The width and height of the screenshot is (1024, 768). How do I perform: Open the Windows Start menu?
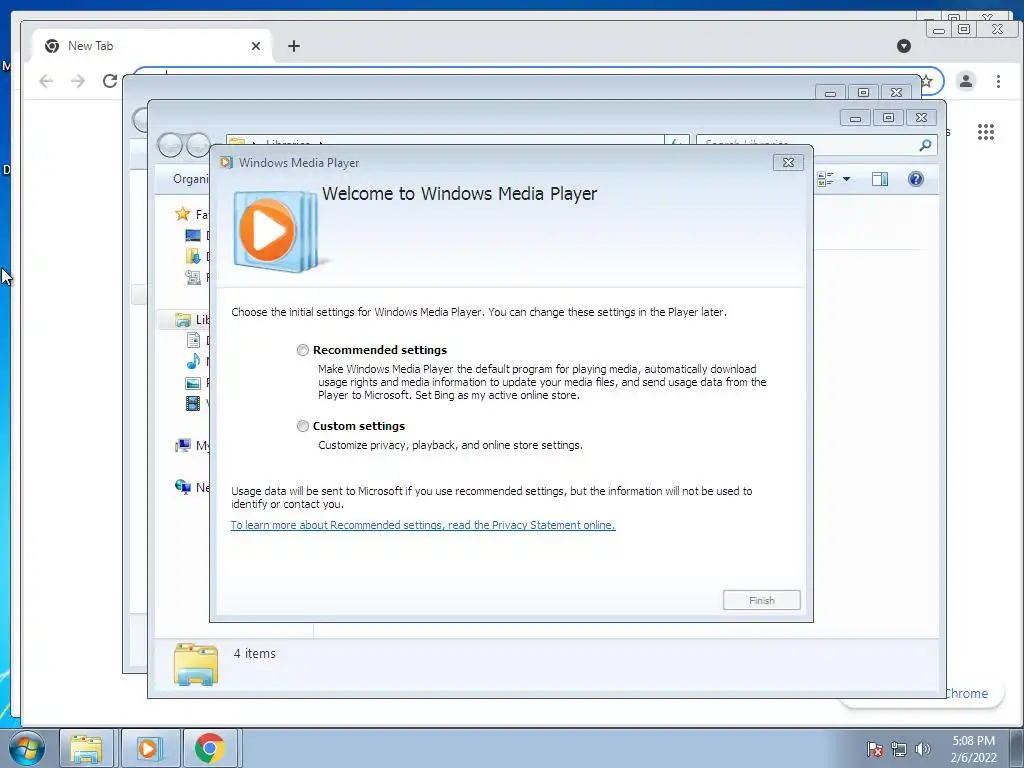click(27, 748)
